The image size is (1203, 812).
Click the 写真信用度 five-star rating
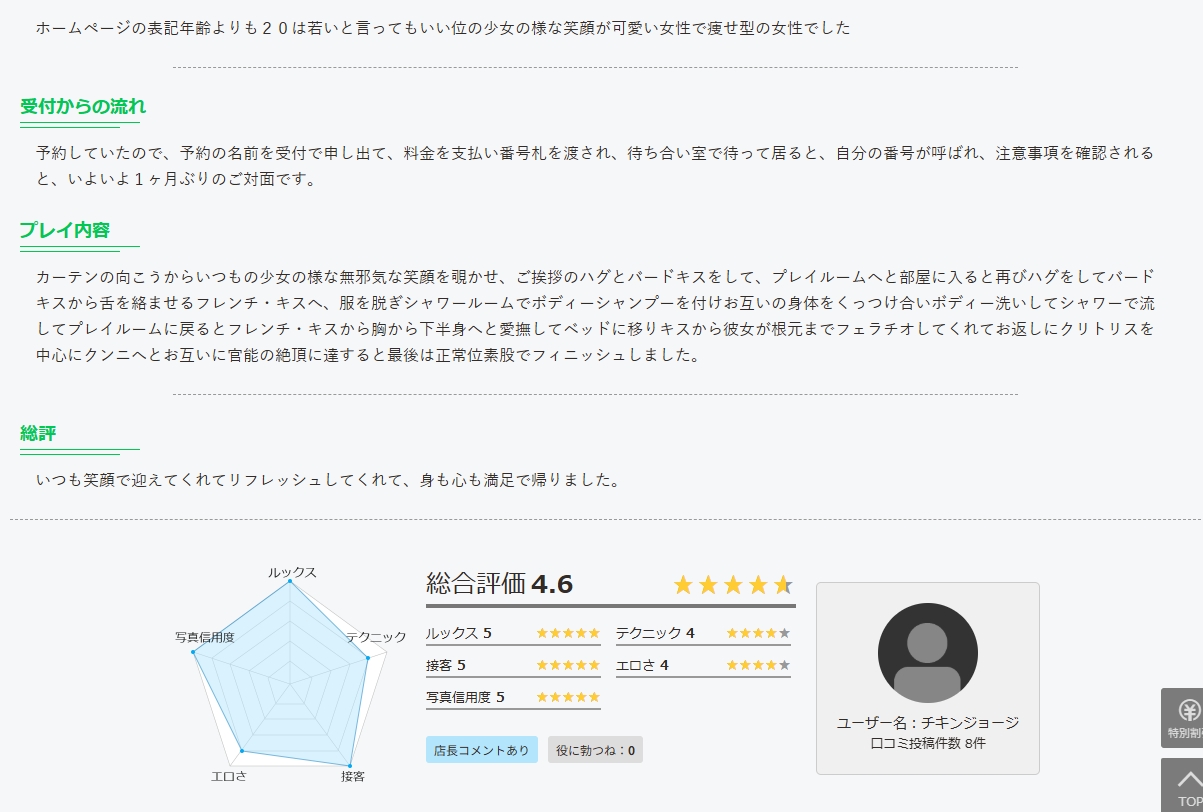pyautogui.click(x=567, y=697)
